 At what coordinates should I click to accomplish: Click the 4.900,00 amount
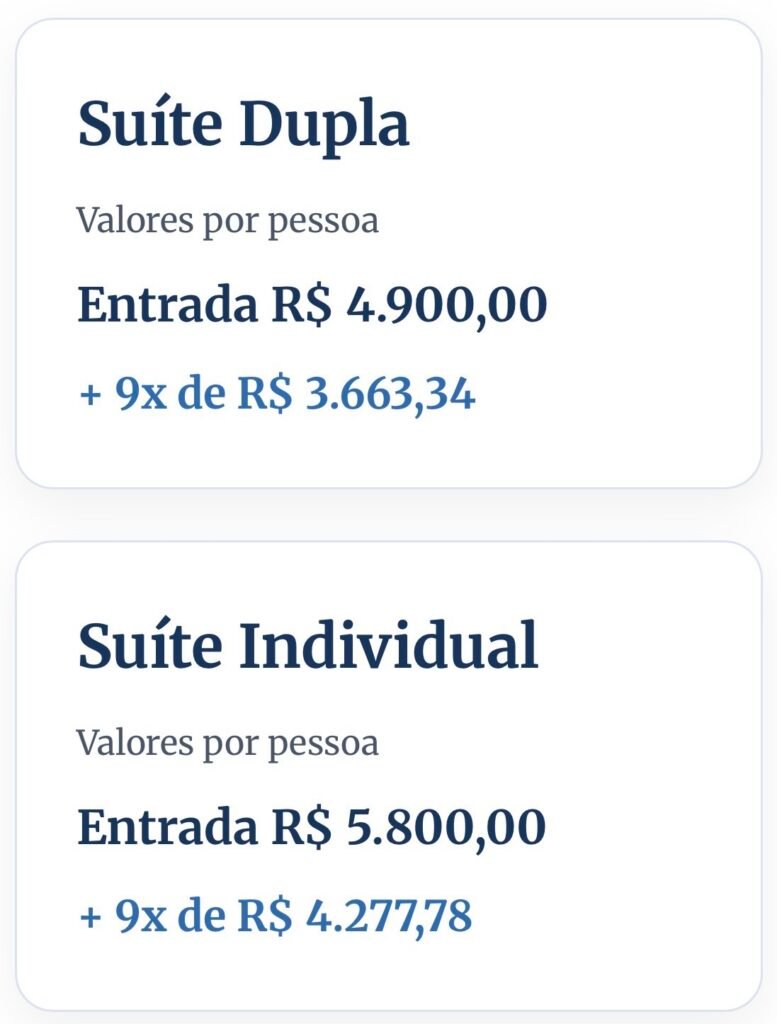point(446,305)
